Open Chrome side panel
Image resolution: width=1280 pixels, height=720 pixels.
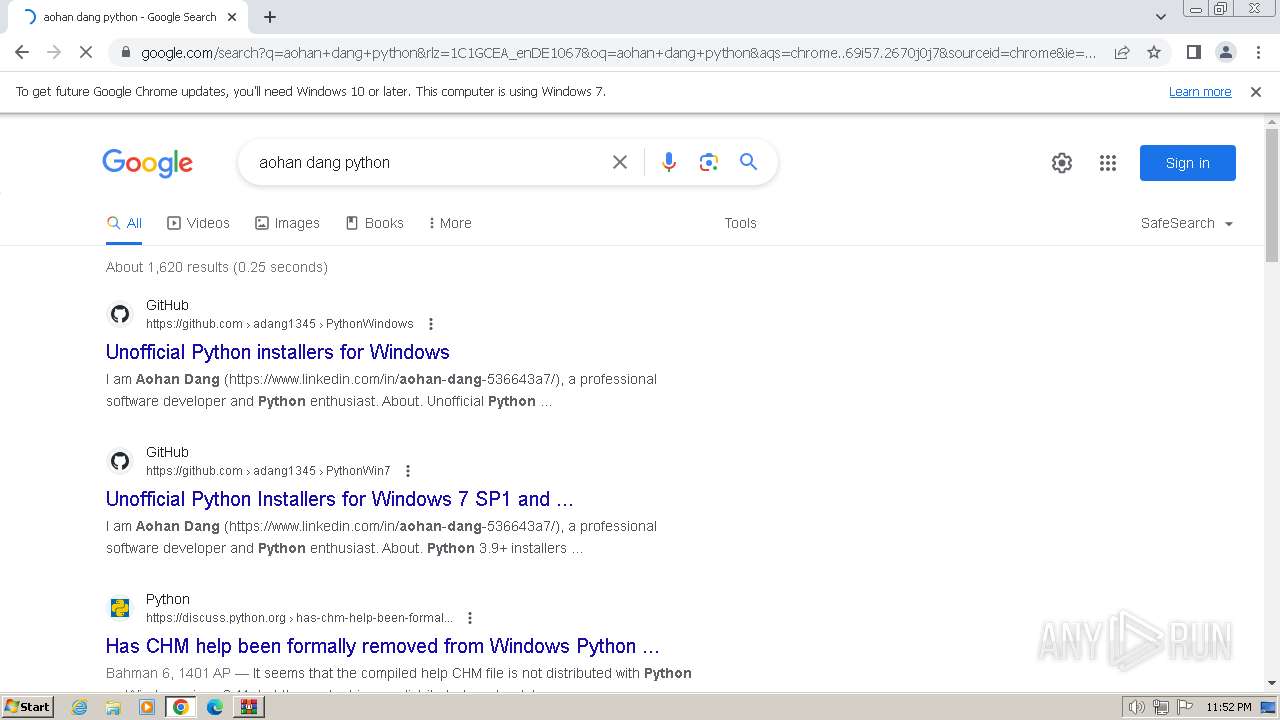tap(1193, 52)
